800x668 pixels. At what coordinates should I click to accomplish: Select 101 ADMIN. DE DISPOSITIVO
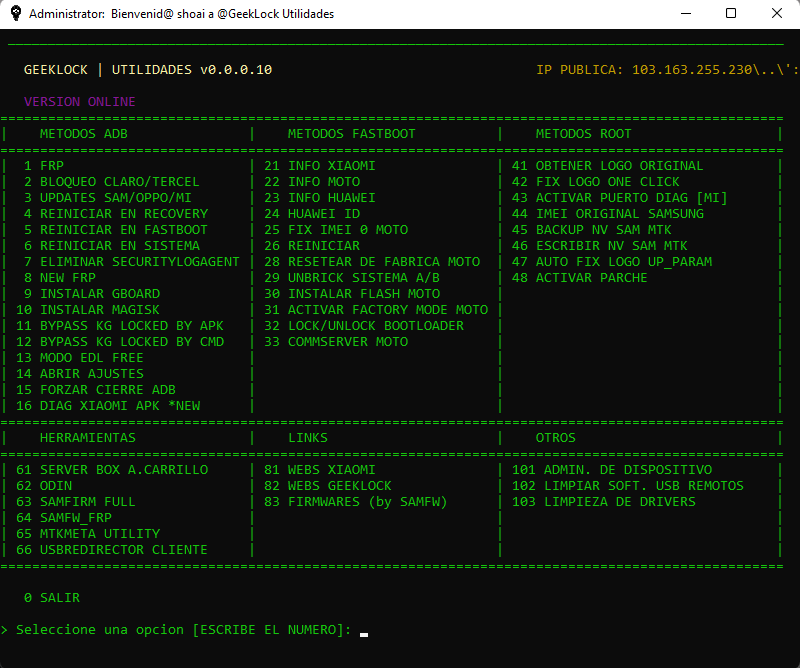tap(600, 469)
